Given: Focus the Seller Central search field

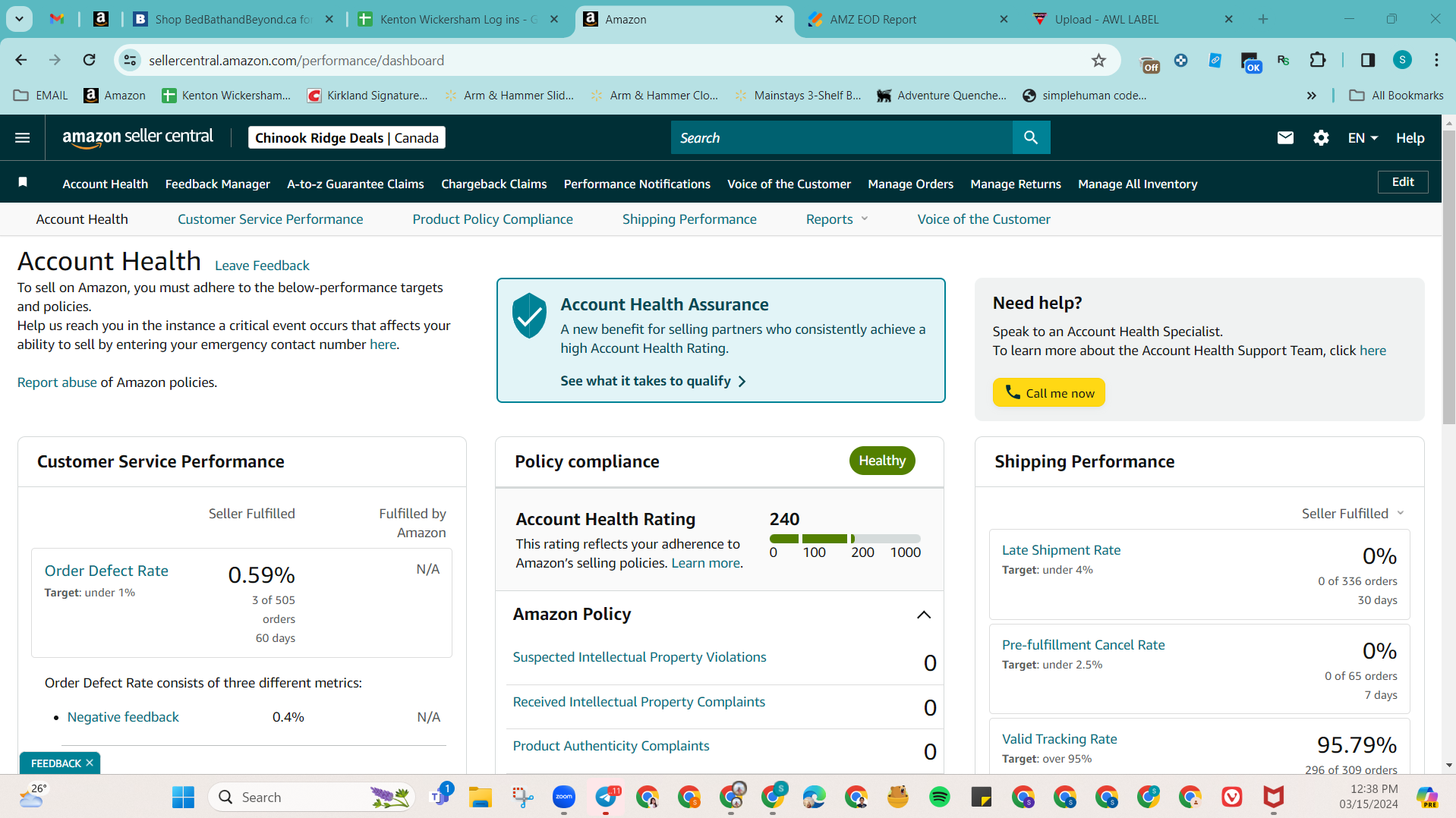Looking at the screenshot, I should point(842,137).
